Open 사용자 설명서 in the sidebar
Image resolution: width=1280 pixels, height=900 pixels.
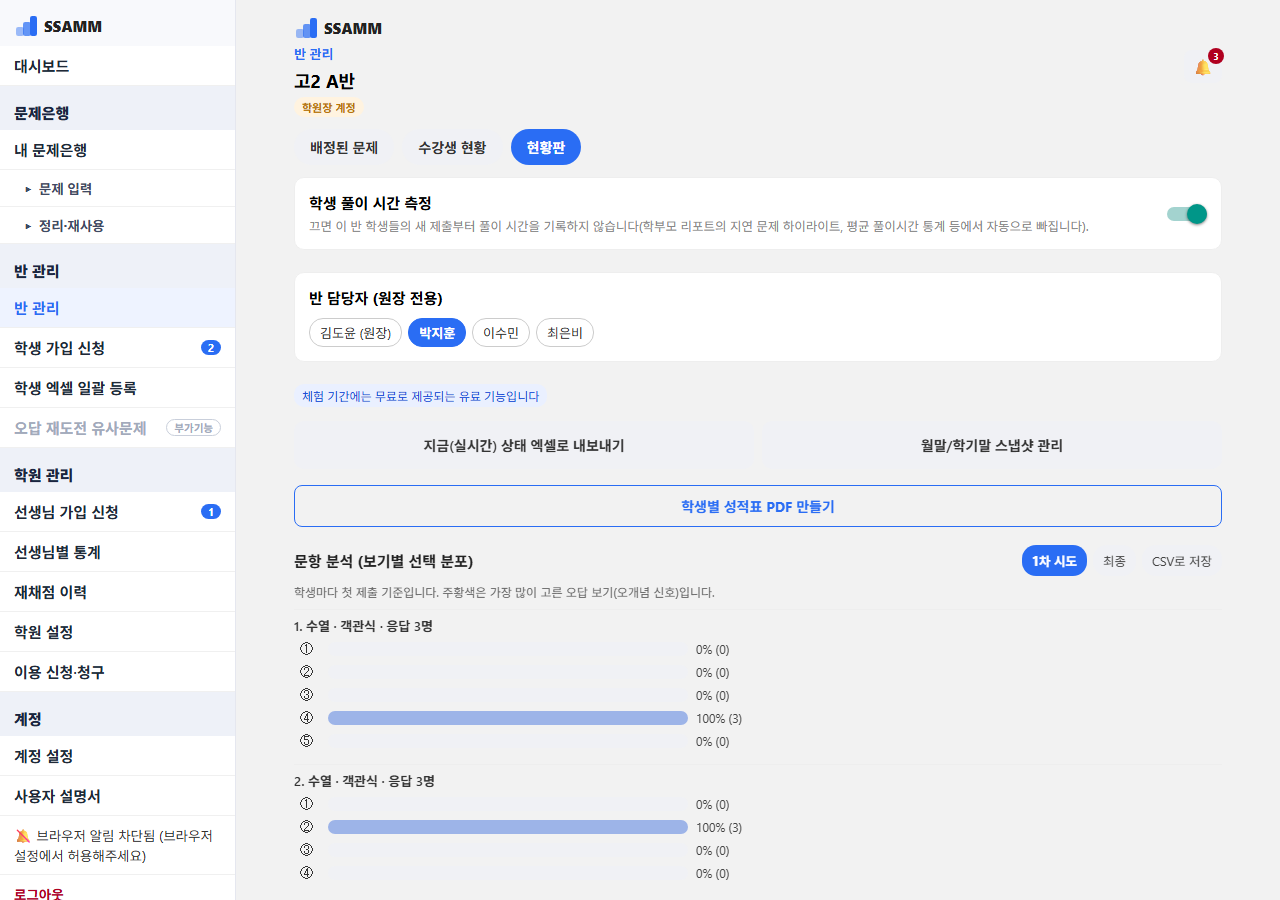pyautogui.click(x=118, y=796)
